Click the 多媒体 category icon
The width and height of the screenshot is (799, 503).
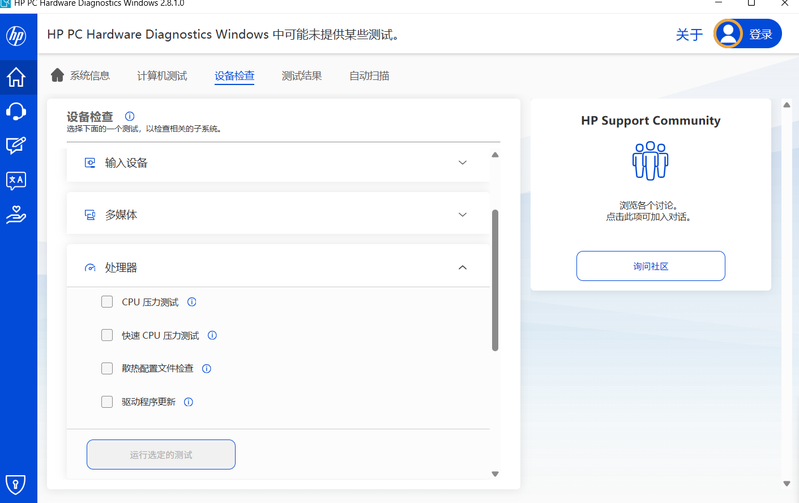(x=90, y=215)
